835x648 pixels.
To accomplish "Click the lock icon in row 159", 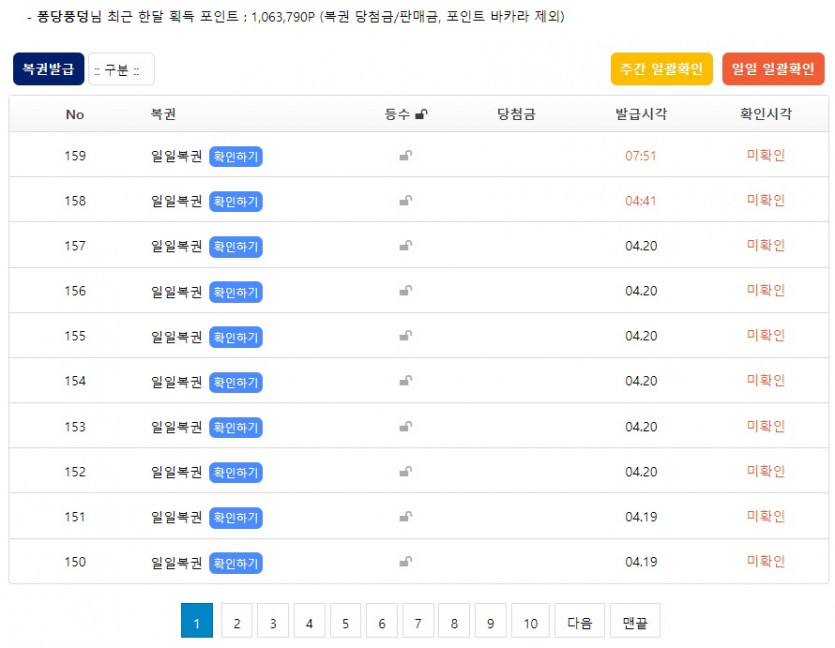I will 406,155.
